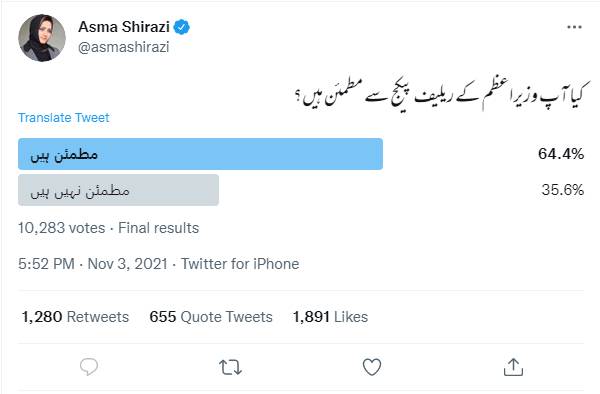View the 1,280 Retweets list
600x394 pixels.
[75, 317]
